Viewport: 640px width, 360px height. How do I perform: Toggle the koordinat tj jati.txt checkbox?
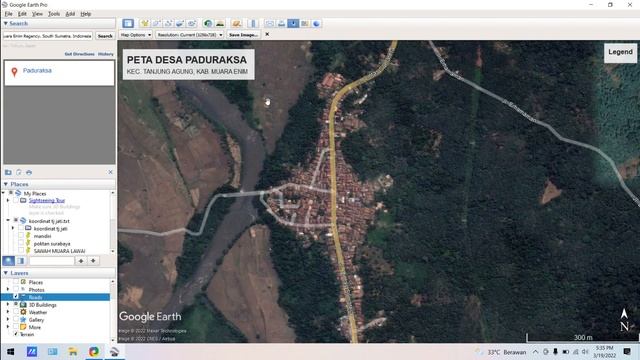pyautogui.click(x=16, y=220)
